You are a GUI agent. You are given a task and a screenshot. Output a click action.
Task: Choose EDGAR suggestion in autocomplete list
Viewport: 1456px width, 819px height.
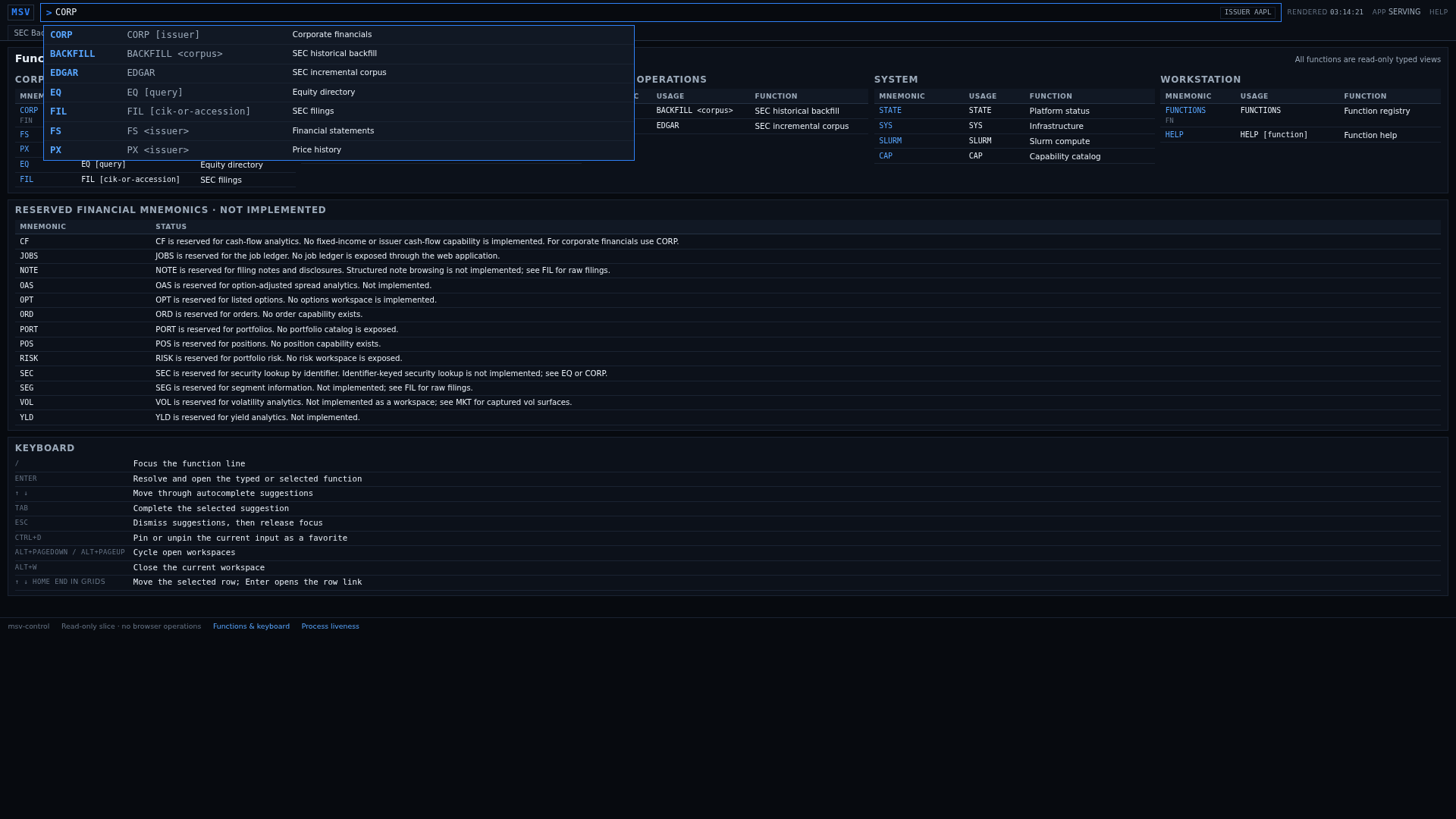click(x=339, y=73)
